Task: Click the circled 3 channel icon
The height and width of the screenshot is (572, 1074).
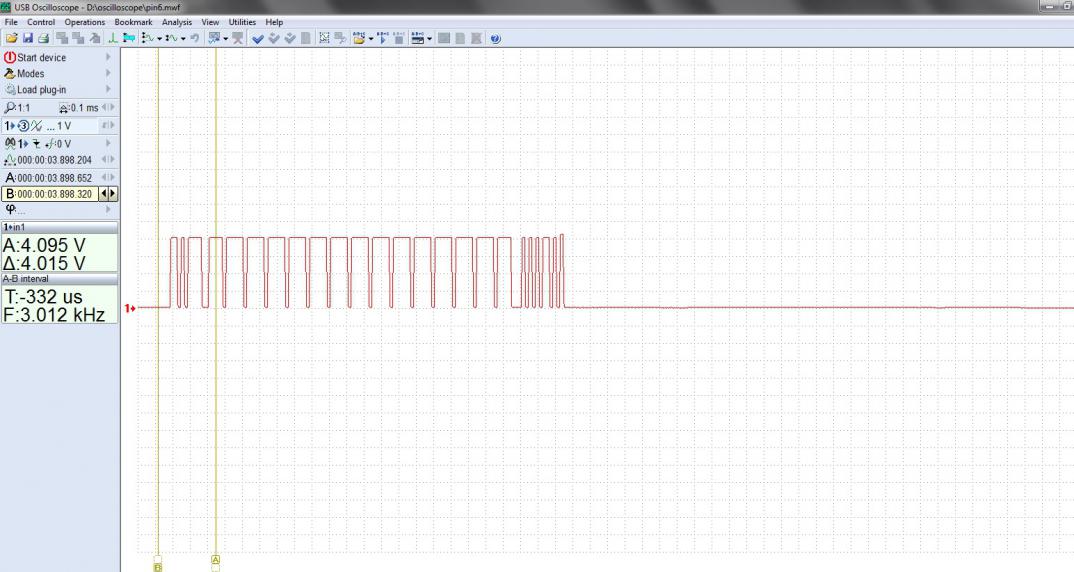Action: point(24,125)
